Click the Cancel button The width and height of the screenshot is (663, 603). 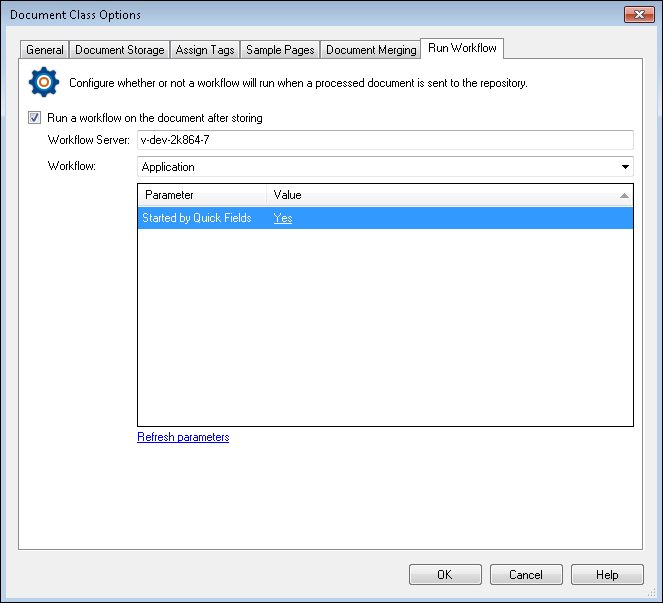(526, 575)
